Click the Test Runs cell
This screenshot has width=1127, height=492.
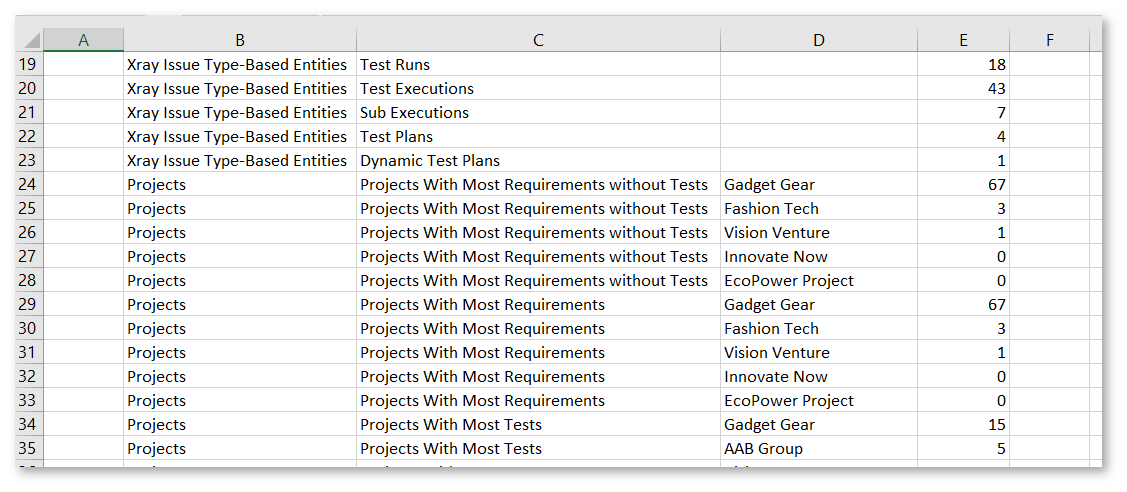[538, 65]
